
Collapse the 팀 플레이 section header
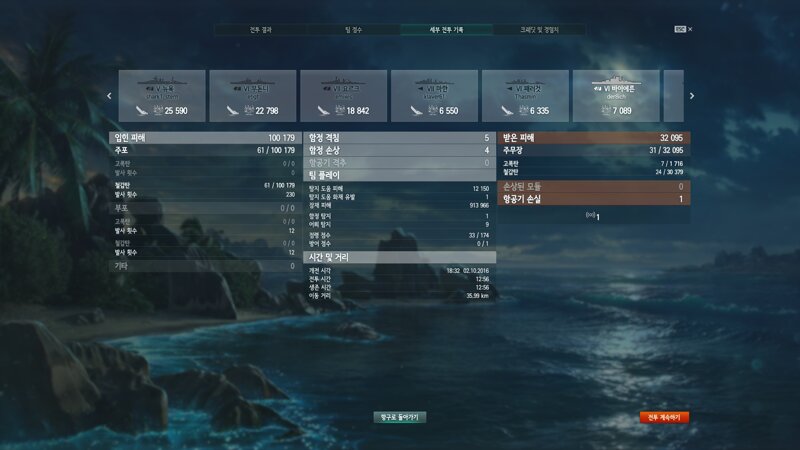[x=399, y=175]
